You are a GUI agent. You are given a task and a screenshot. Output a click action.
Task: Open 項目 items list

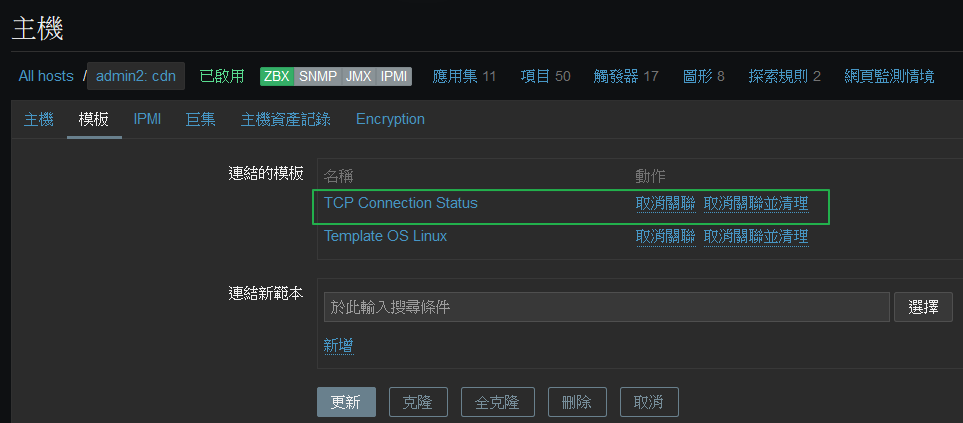pos(535,76)
